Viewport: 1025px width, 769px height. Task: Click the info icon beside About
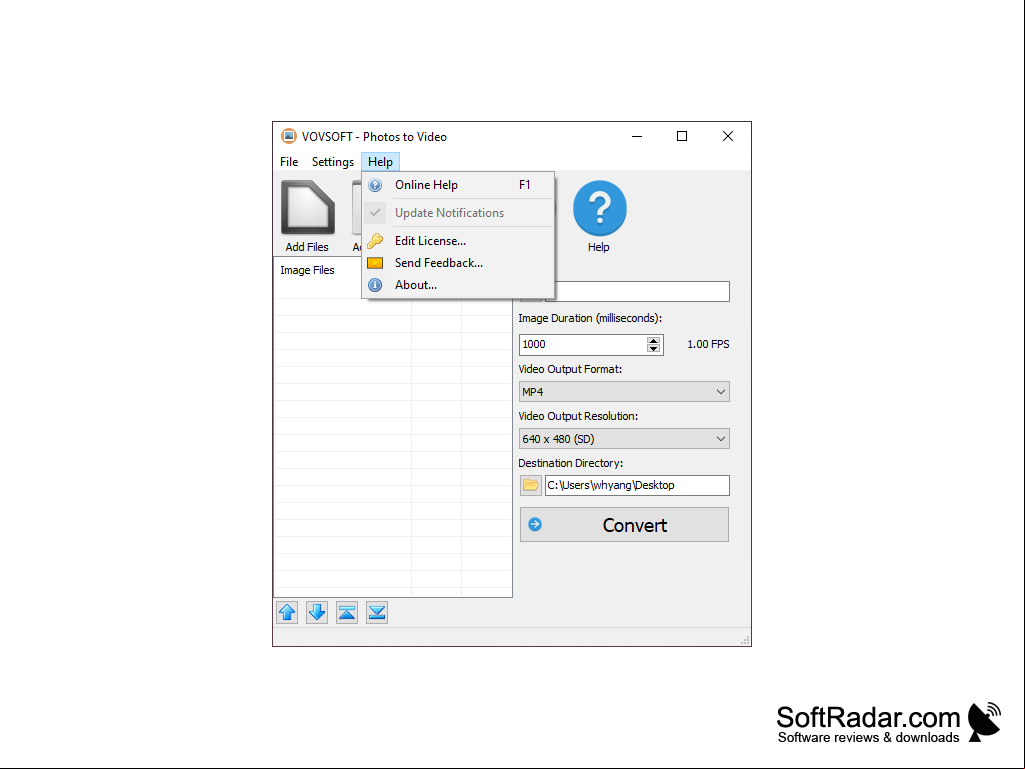pyautogui.click(x=375, y=285)
